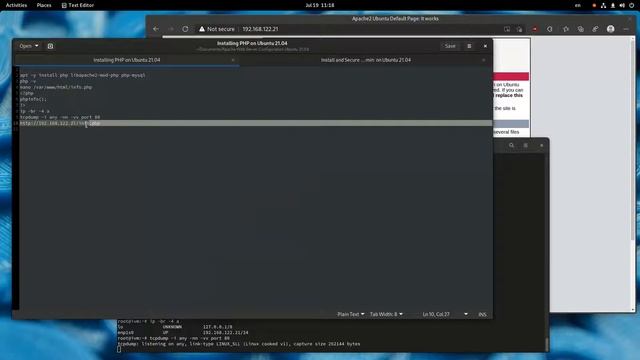Viewport: 640px width, 360px height.
Task: Click the 'nano /var/www/html/info.php' line
Action: pos(56,87)
